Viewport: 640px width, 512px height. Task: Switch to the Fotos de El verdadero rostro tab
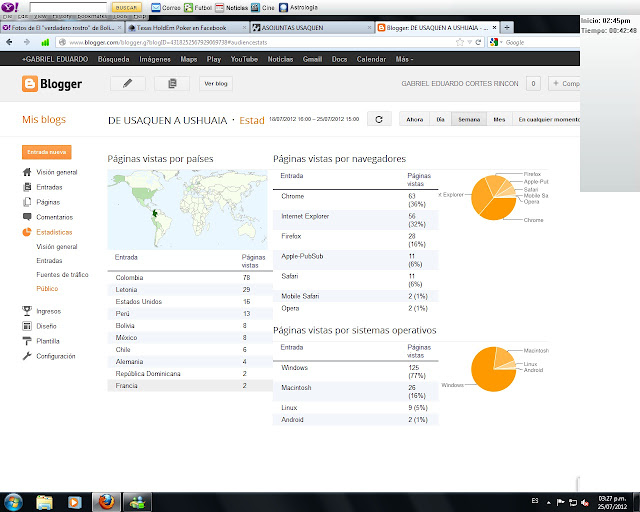pos(62,27)
